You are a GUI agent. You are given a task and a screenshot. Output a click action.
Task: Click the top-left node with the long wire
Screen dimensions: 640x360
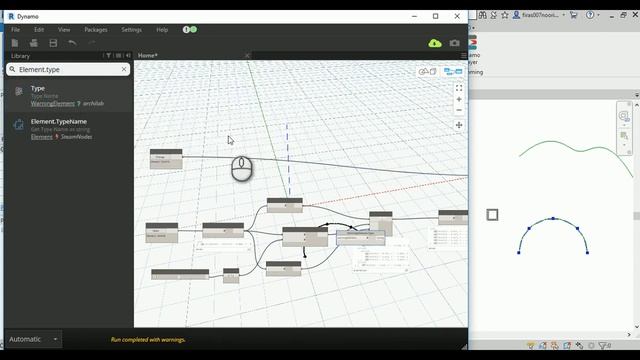click(166, 159)
